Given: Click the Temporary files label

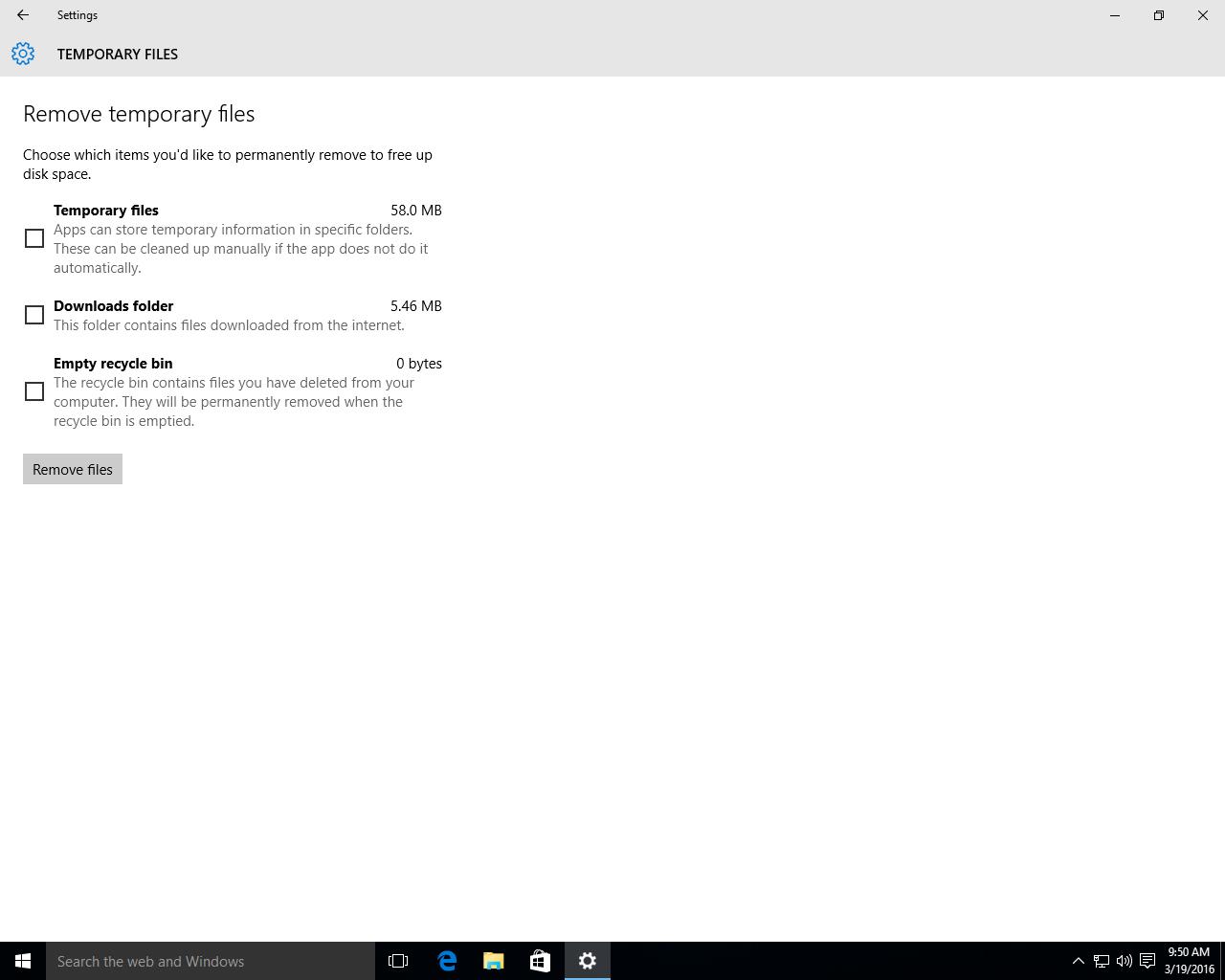Looking at the screenshot, I should click(106, 211).
